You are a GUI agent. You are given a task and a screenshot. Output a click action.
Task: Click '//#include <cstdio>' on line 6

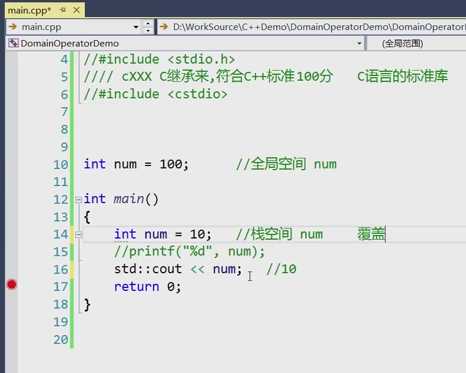[156, 94]
